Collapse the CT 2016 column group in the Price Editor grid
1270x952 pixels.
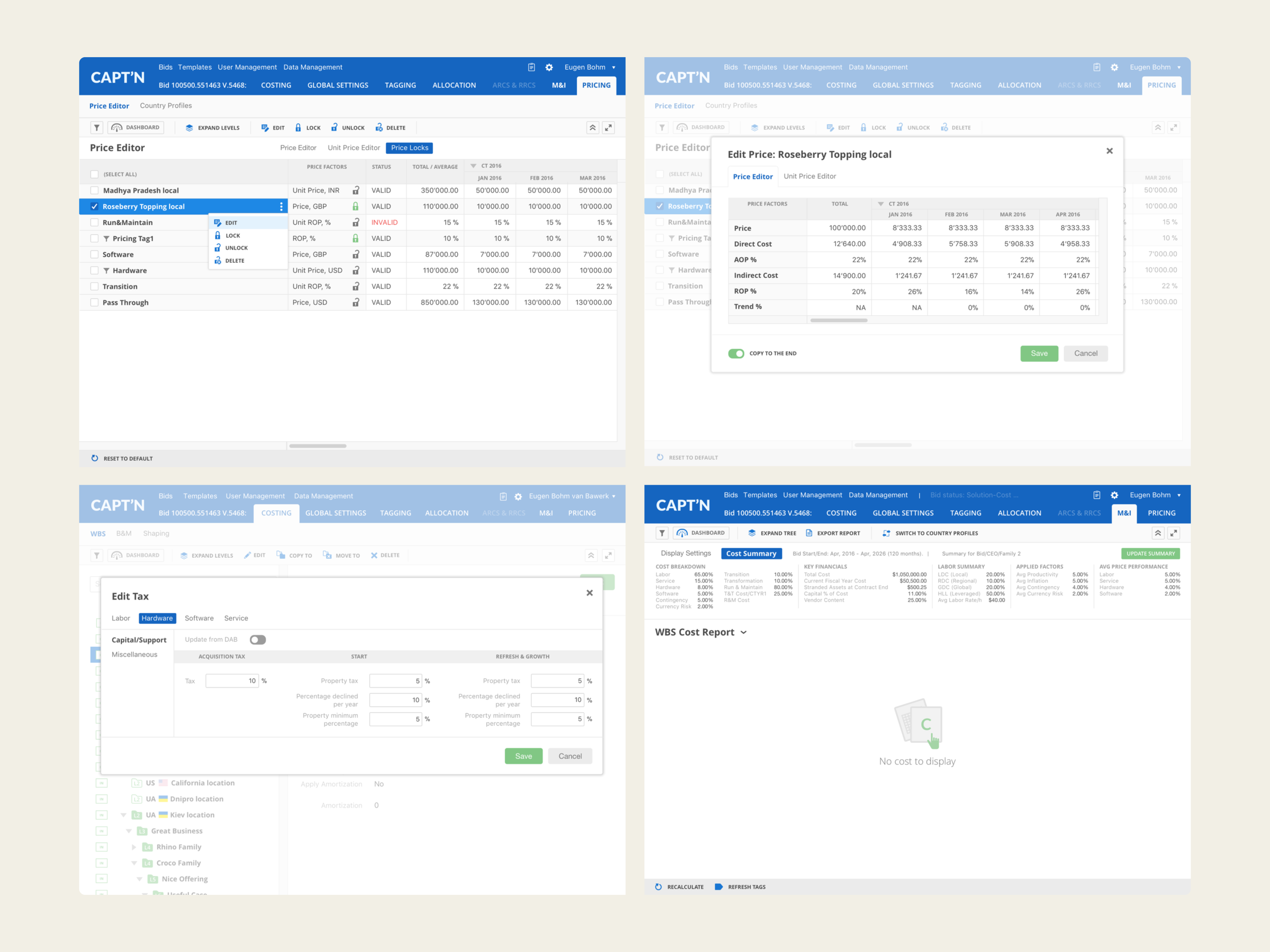[x=474, y=166]
